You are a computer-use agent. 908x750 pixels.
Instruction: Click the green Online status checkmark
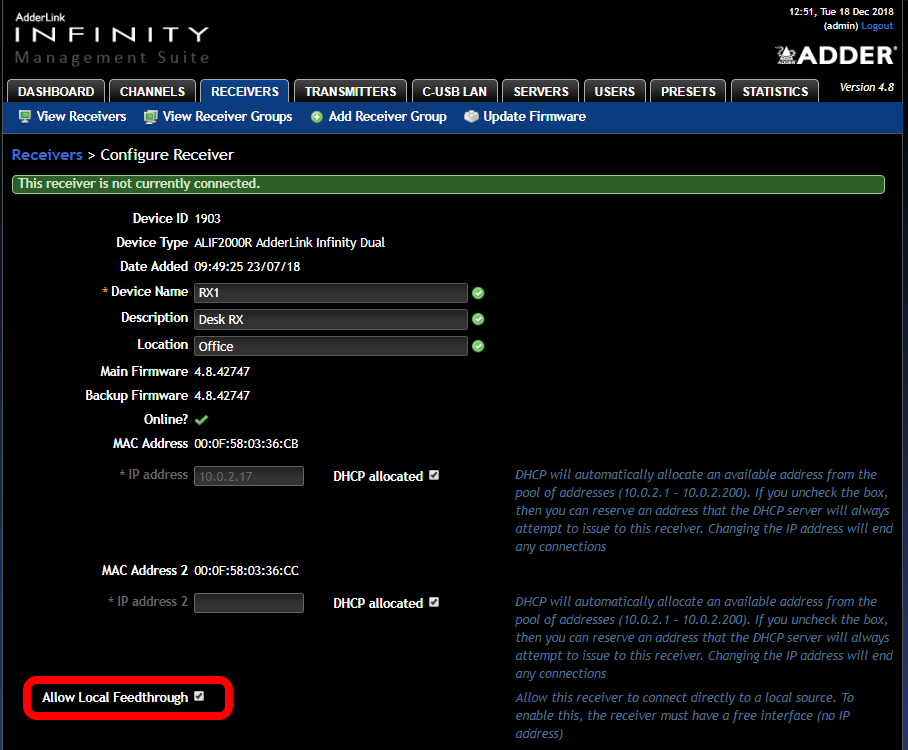click(202, 419)
